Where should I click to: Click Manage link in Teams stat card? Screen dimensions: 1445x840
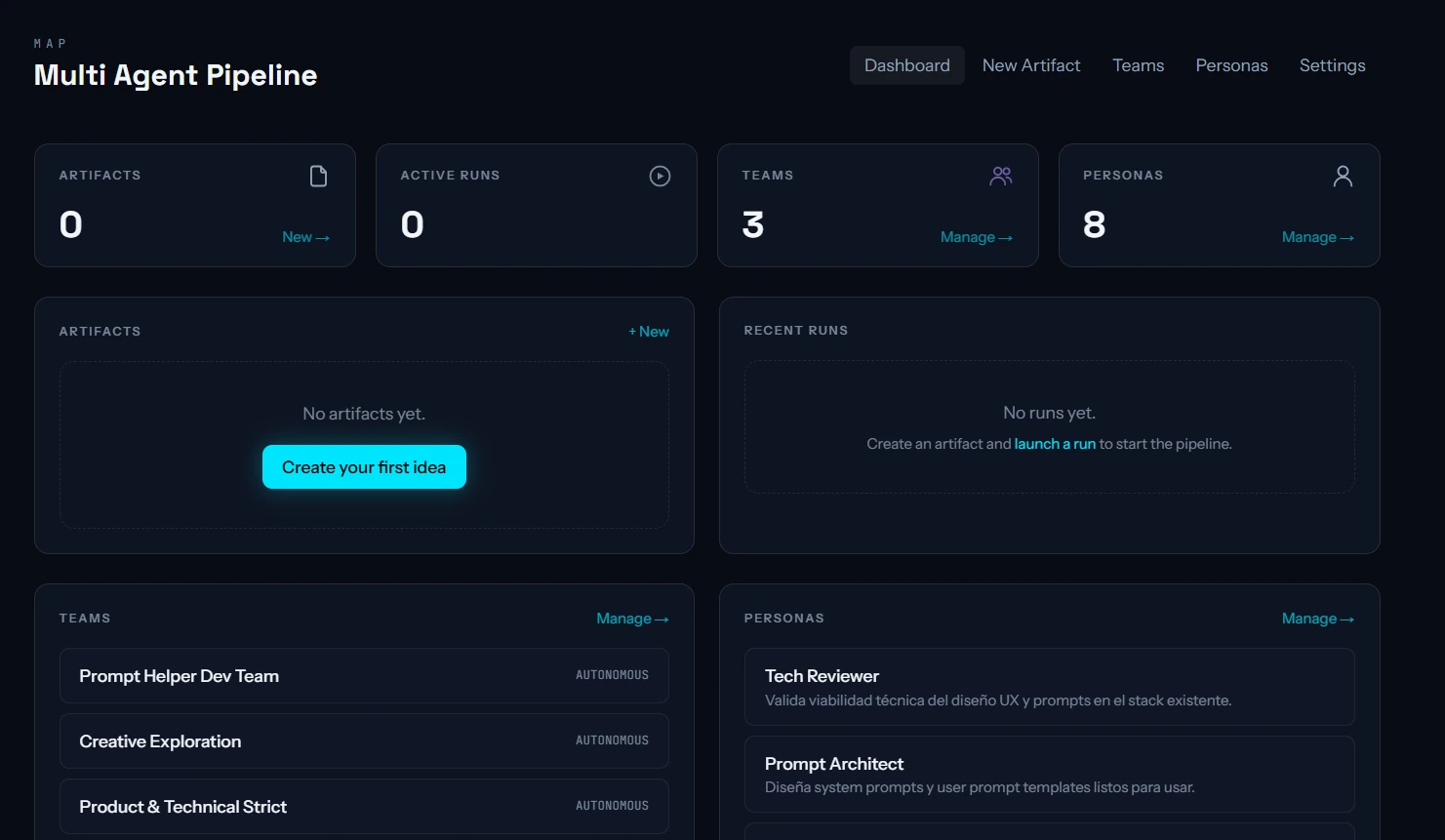pyautogui.click(x=977, y=237)
